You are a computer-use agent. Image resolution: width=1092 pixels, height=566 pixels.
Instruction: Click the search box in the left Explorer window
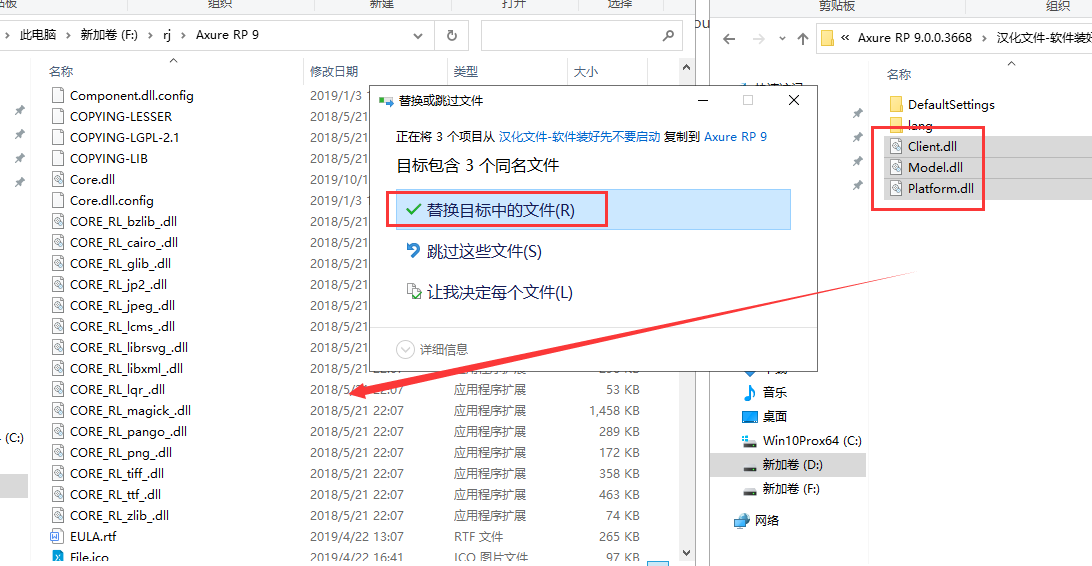coord(581,36)
